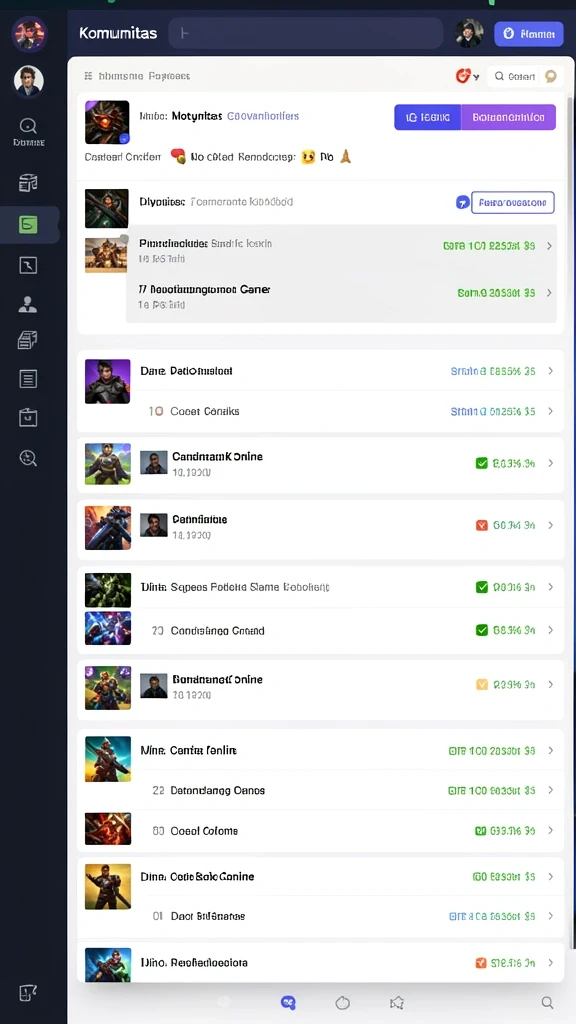The image size is (576, 1024).
Task: Expand the chevron of the 'Detendanog Oanos' row
Action: click(x=551, y=790)
